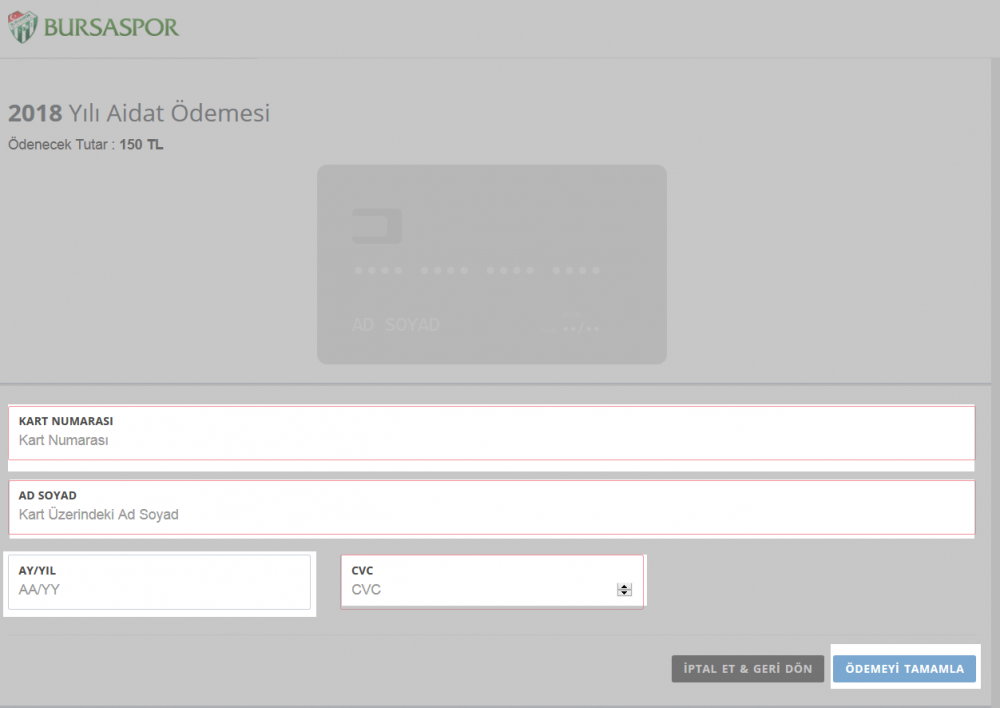This screenshot has height=708, width=1000.
Task: Click inside the CVC input box
Action: pos(480,590)
